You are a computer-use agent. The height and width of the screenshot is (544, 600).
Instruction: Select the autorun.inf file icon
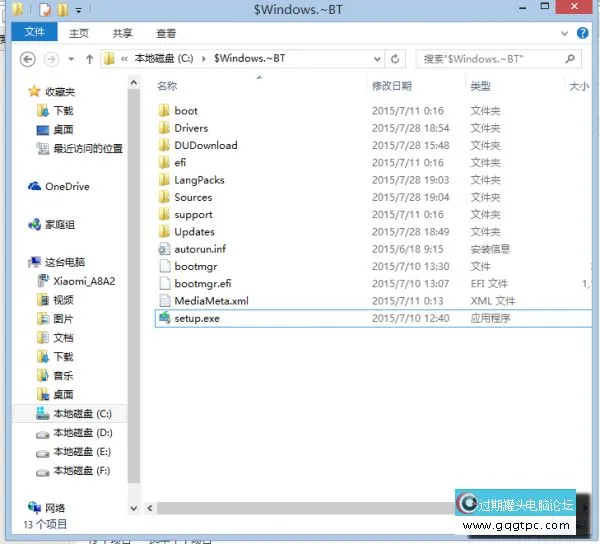click(x=164, y=249)
